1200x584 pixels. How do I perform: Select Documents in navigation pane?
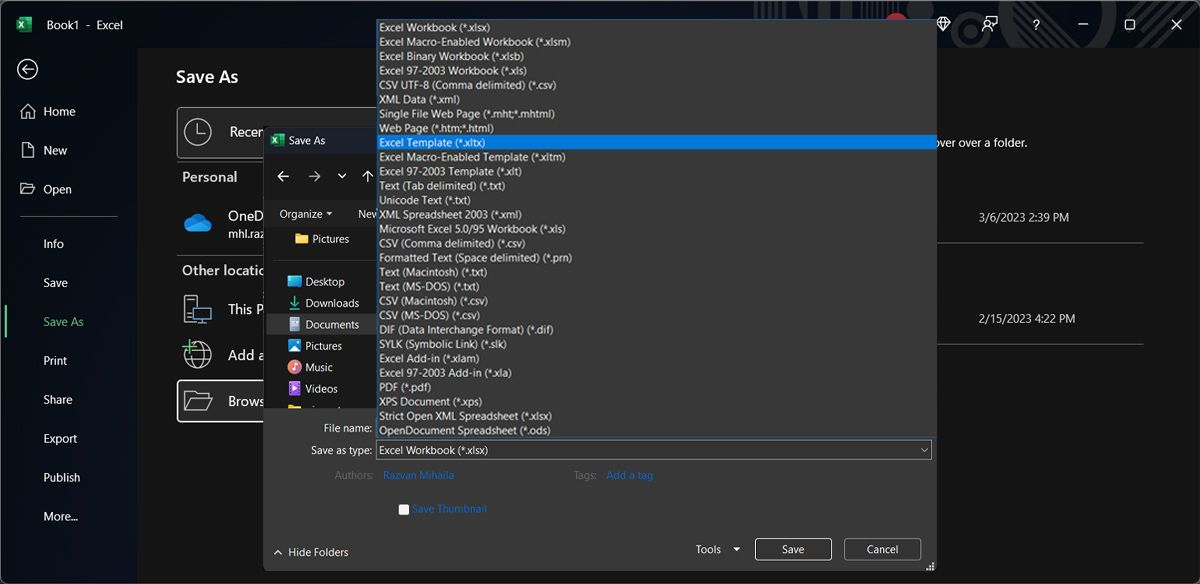coord(322,325)
